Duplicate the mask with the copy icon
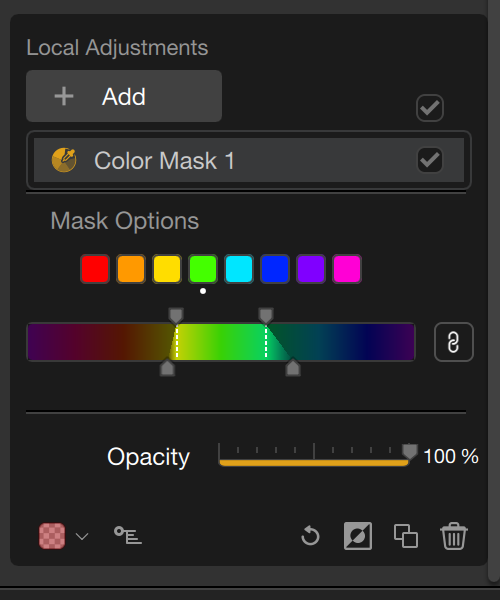Image resolution: width=500 pixels, height=600 pixels. click(406, 536)
